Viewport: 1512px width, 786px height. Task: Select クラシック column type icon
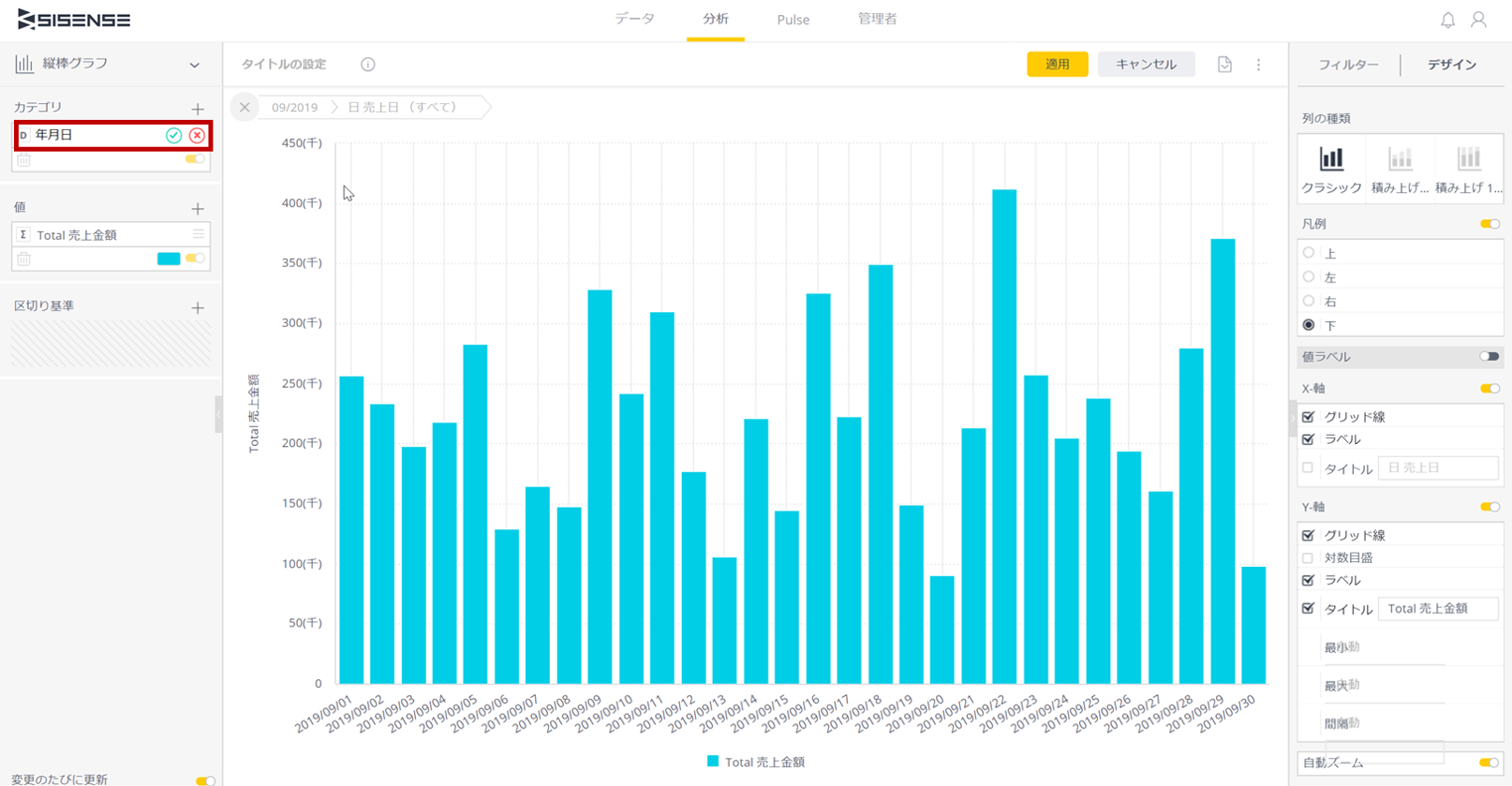1331,158
